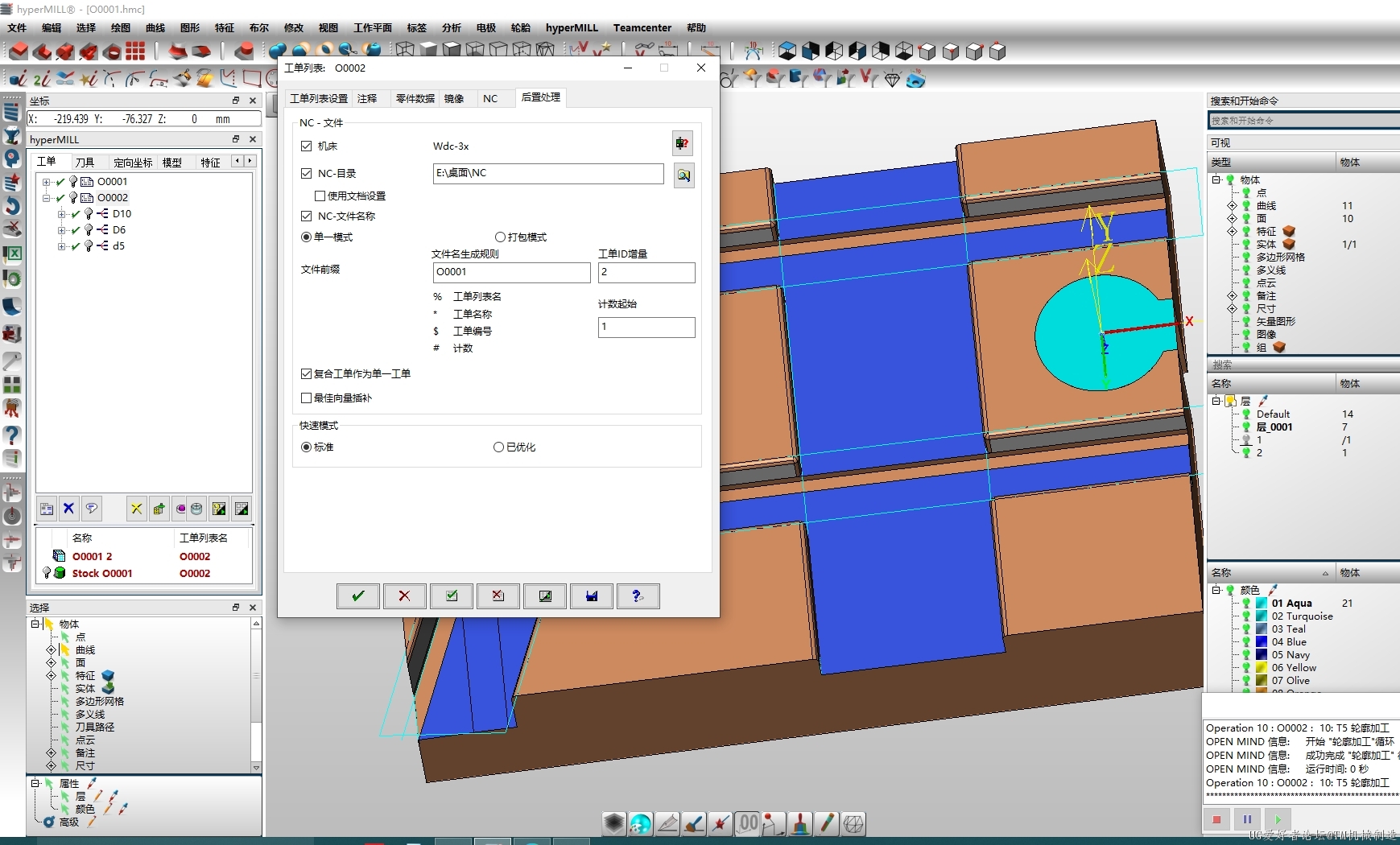Image resolution: width=1400 pixels, height=845 pixels.
Task: Switch to the 零件数据 tab
Action: click(x=415, y=98)
